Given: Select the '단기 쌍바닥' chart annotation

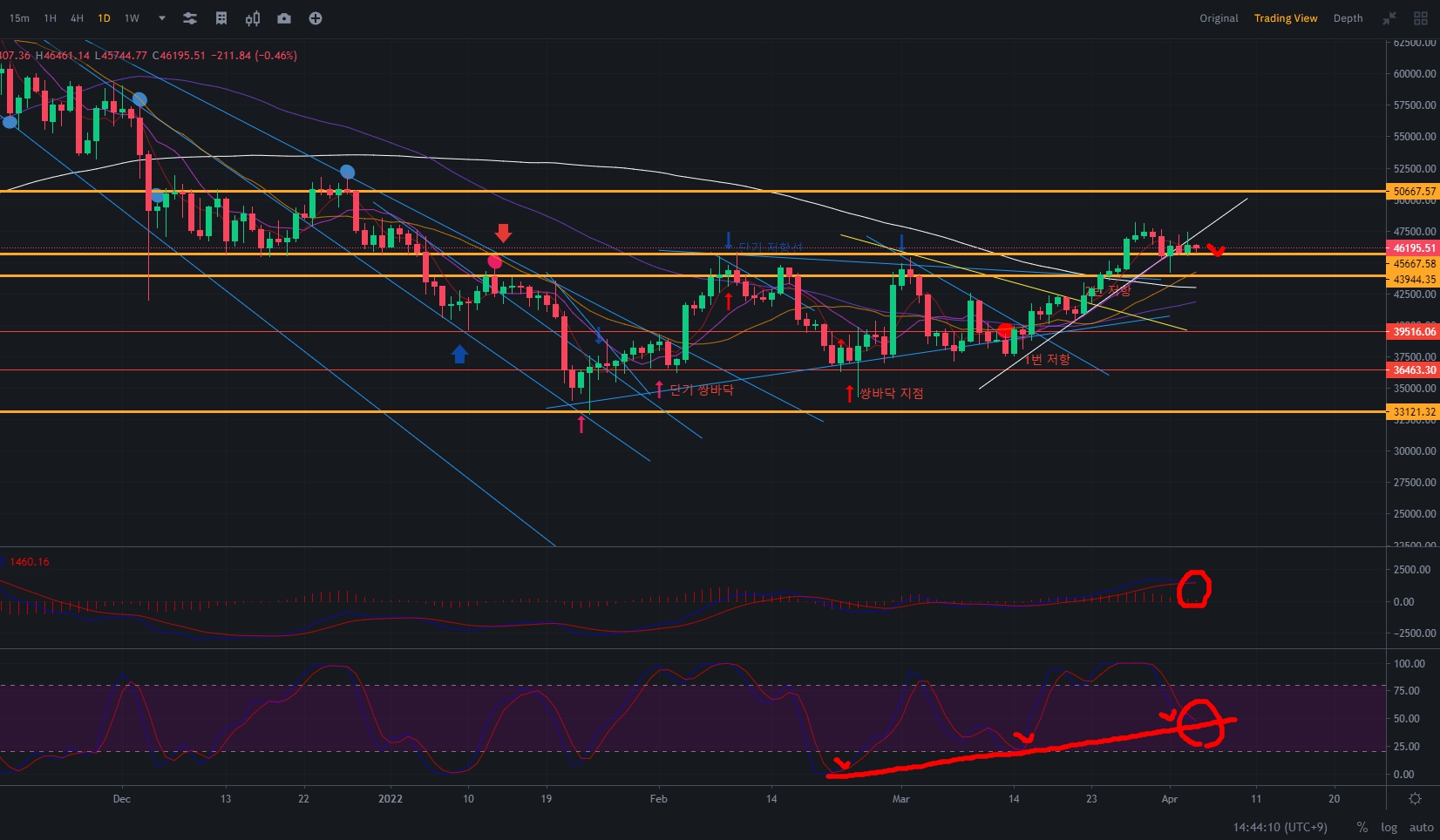Looking at the screenshot, I should 702,390.
